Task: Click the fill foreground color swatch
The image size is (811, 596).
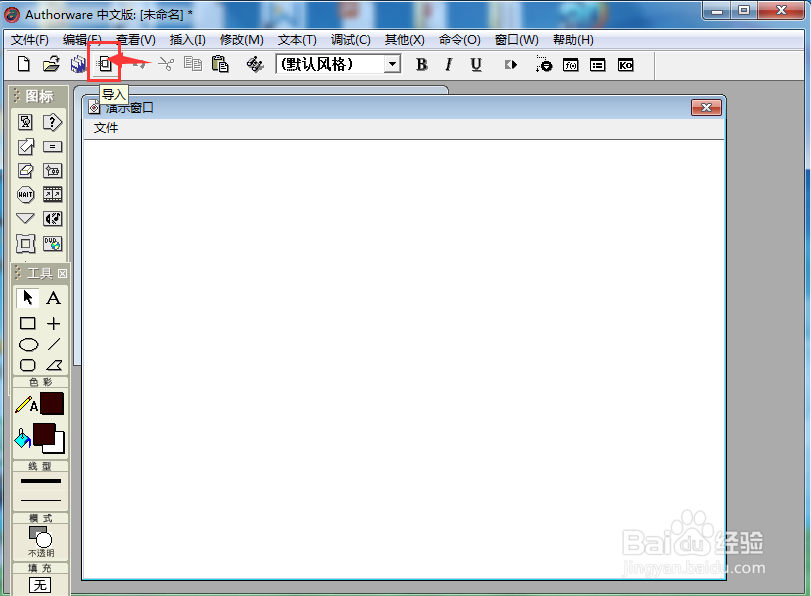Action: coord(44,434)
